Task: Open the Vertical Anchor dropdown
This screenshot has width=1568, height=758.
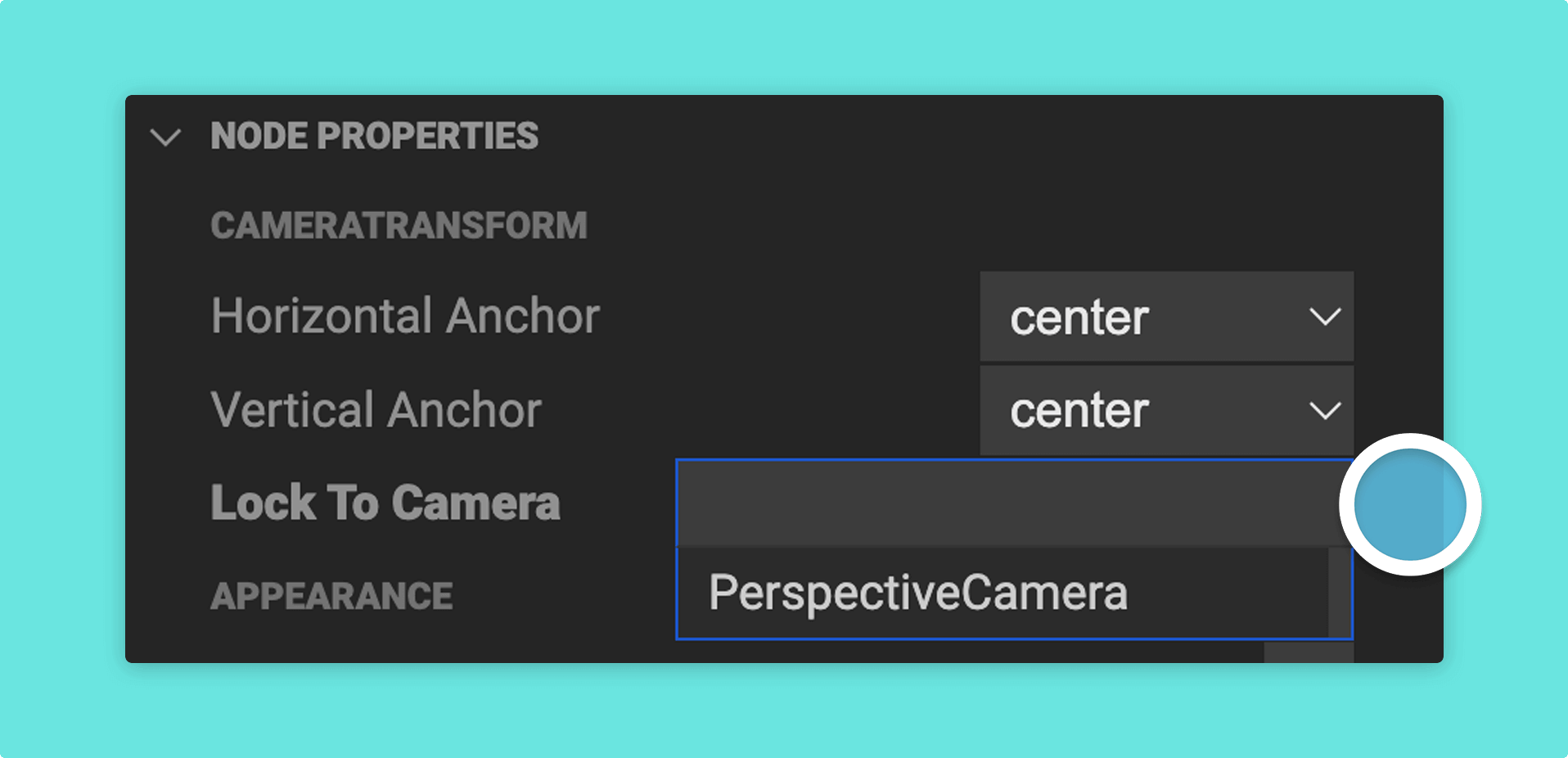Action: pyautogui.click(x=1166, y=410)
